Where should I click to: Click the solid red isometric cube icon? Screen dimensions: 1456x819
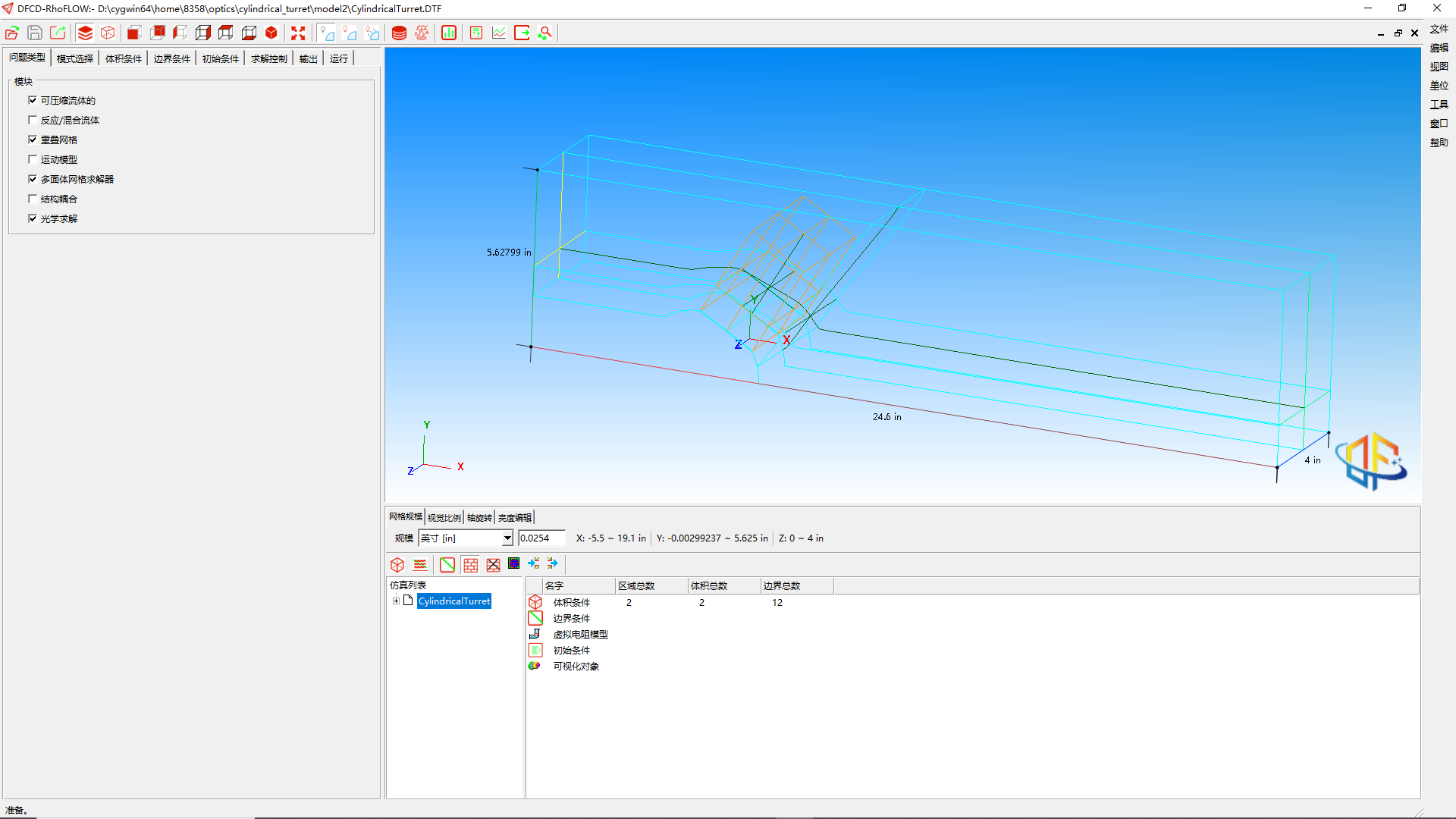[x=271, y=33]
